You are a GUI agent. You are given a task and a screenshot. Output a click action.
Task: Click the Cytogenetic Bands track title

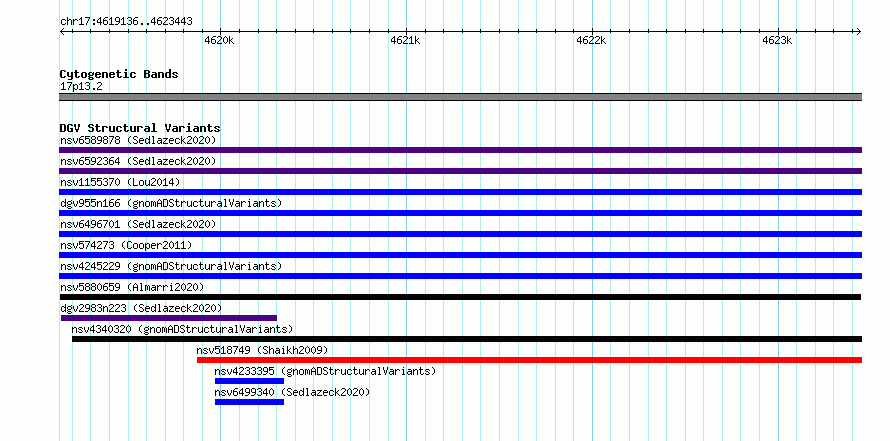pos(119,74)
